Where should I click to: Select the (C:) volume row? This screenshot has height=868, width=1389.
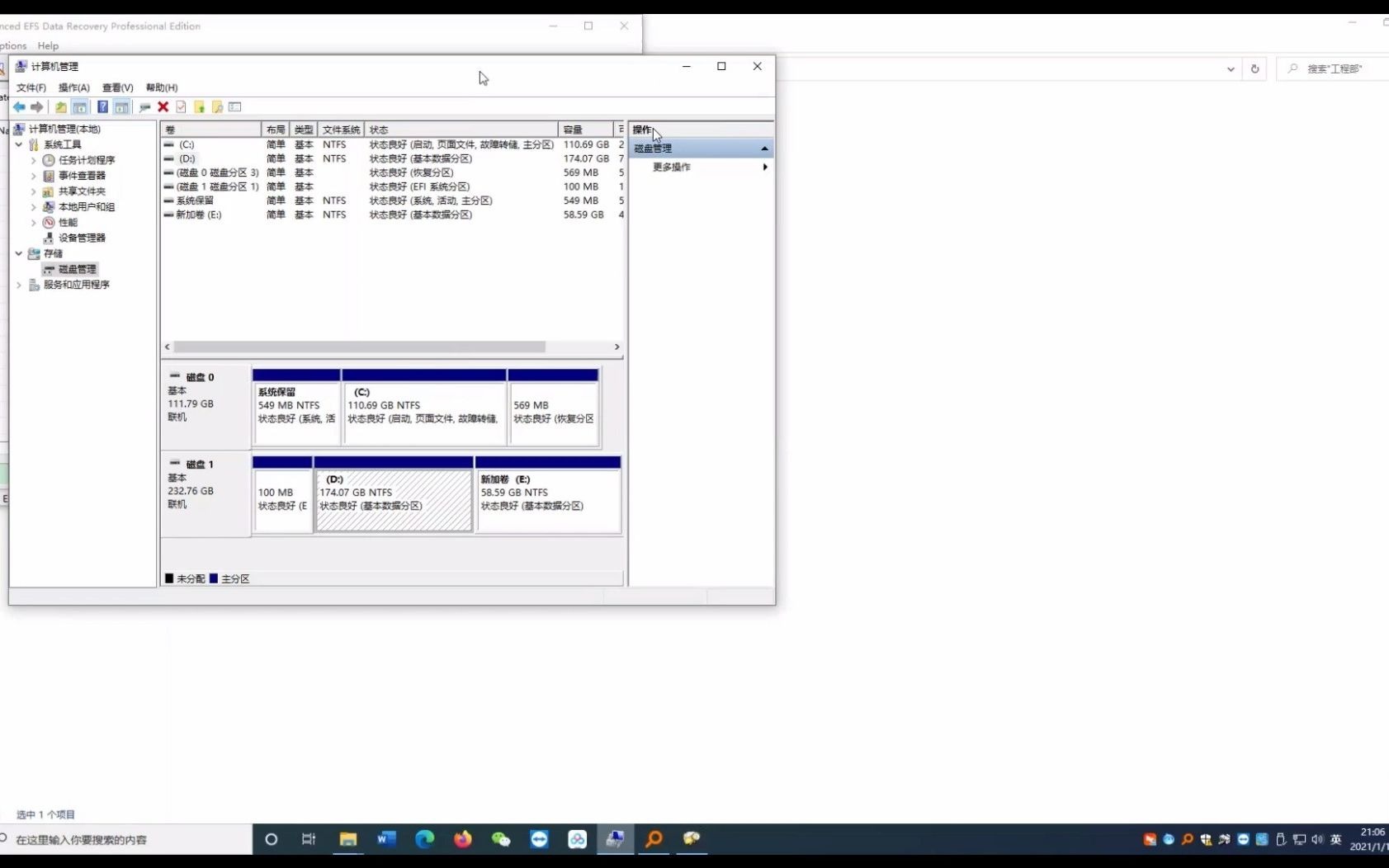pyautogui.click(x=393, y=144)
